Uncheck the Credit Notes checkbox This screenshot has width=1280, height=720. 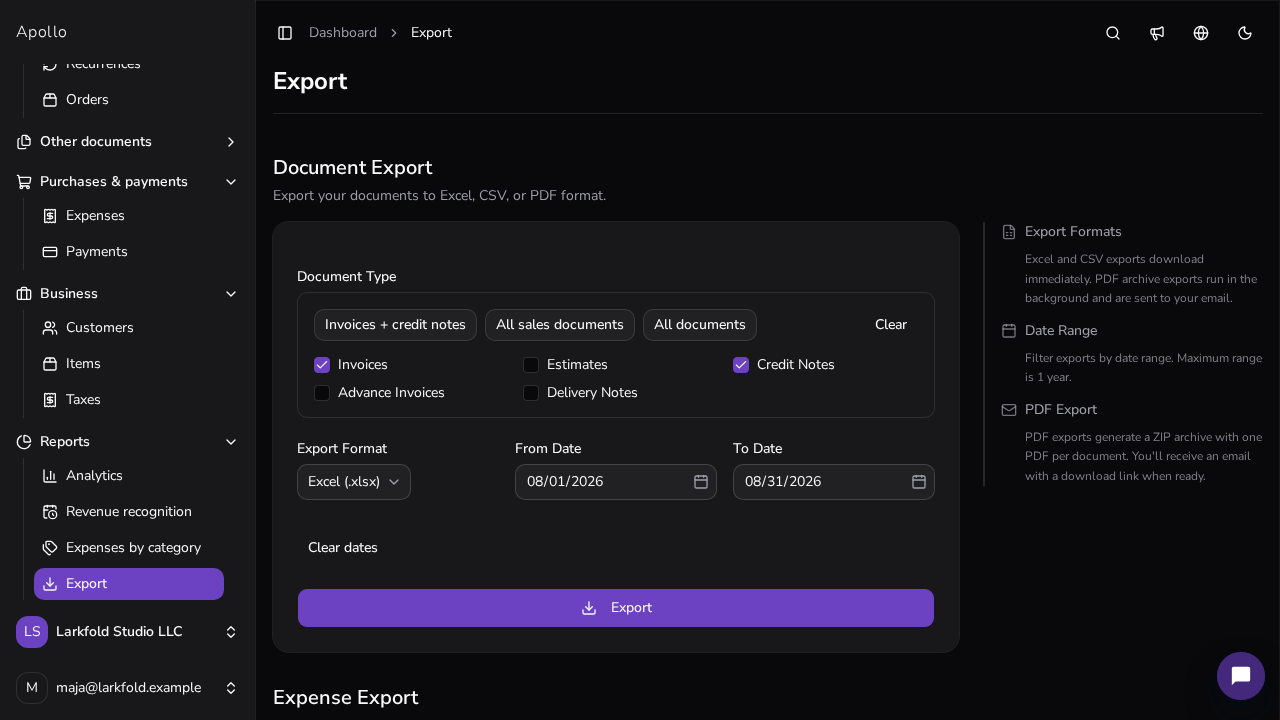coord(741,365)
